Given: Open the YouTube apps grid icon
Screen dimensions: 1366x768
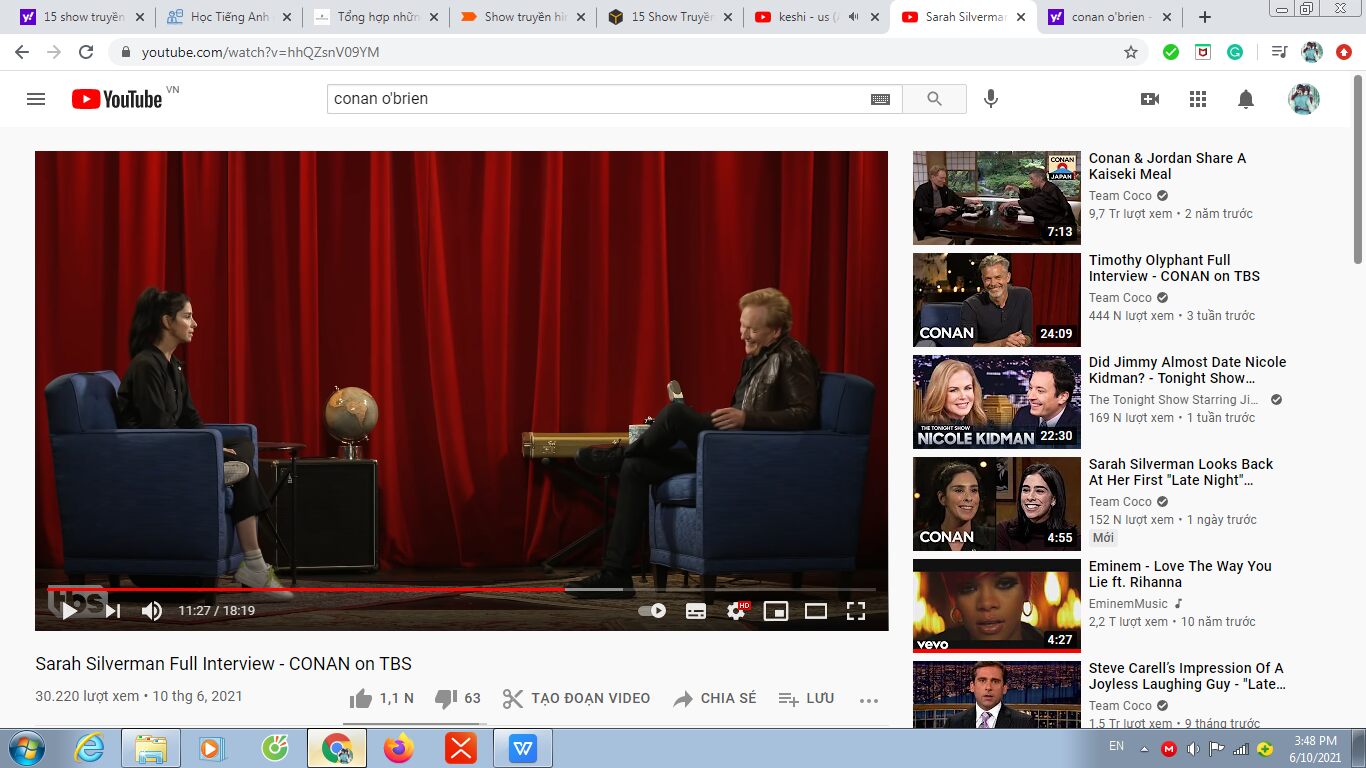Looking at the screenshot, I should (x=1198, y=99).
